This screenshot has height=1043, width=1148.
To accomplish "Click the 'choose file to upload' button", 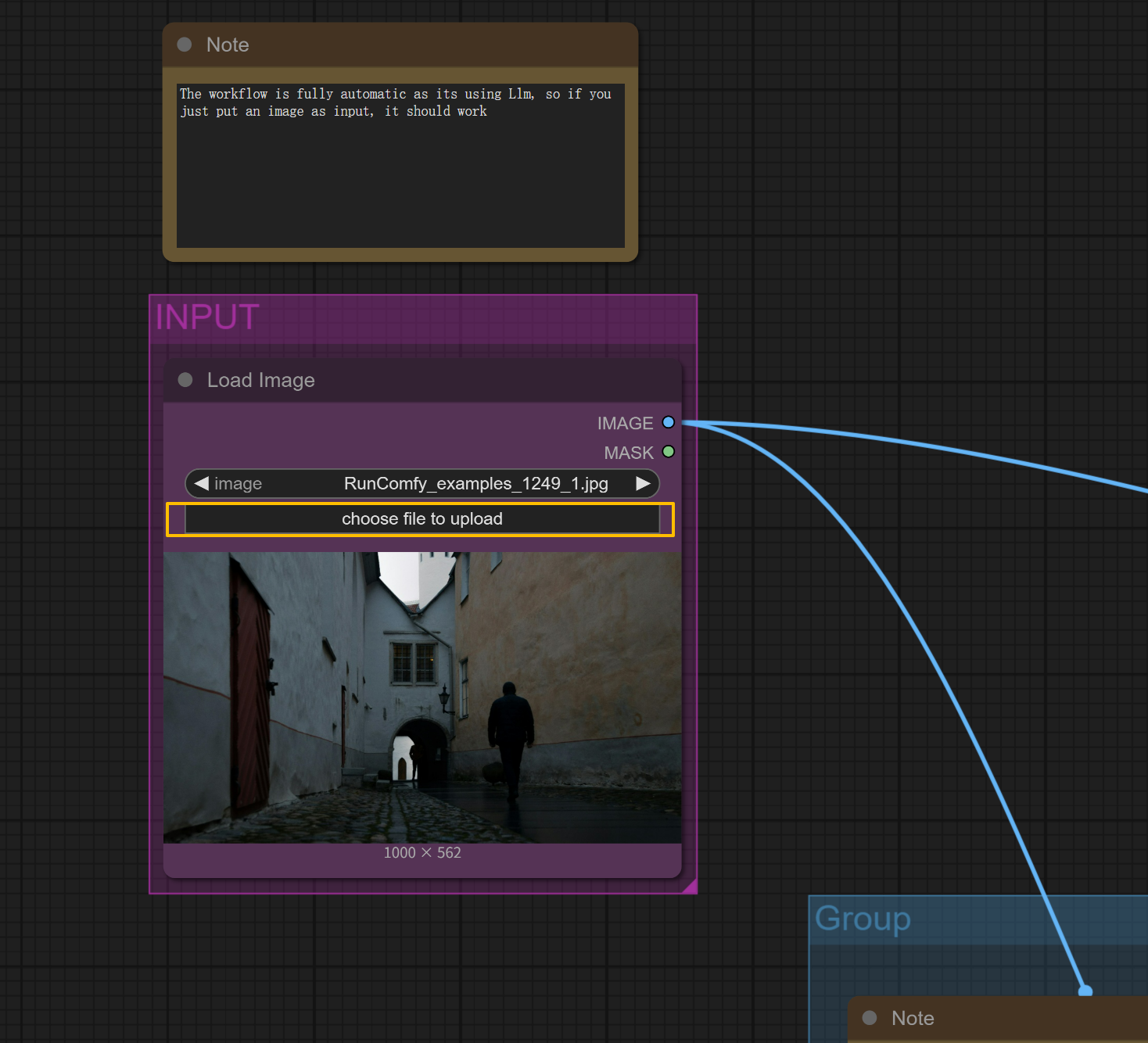I will pyautogui.click(x=422, y=519).
